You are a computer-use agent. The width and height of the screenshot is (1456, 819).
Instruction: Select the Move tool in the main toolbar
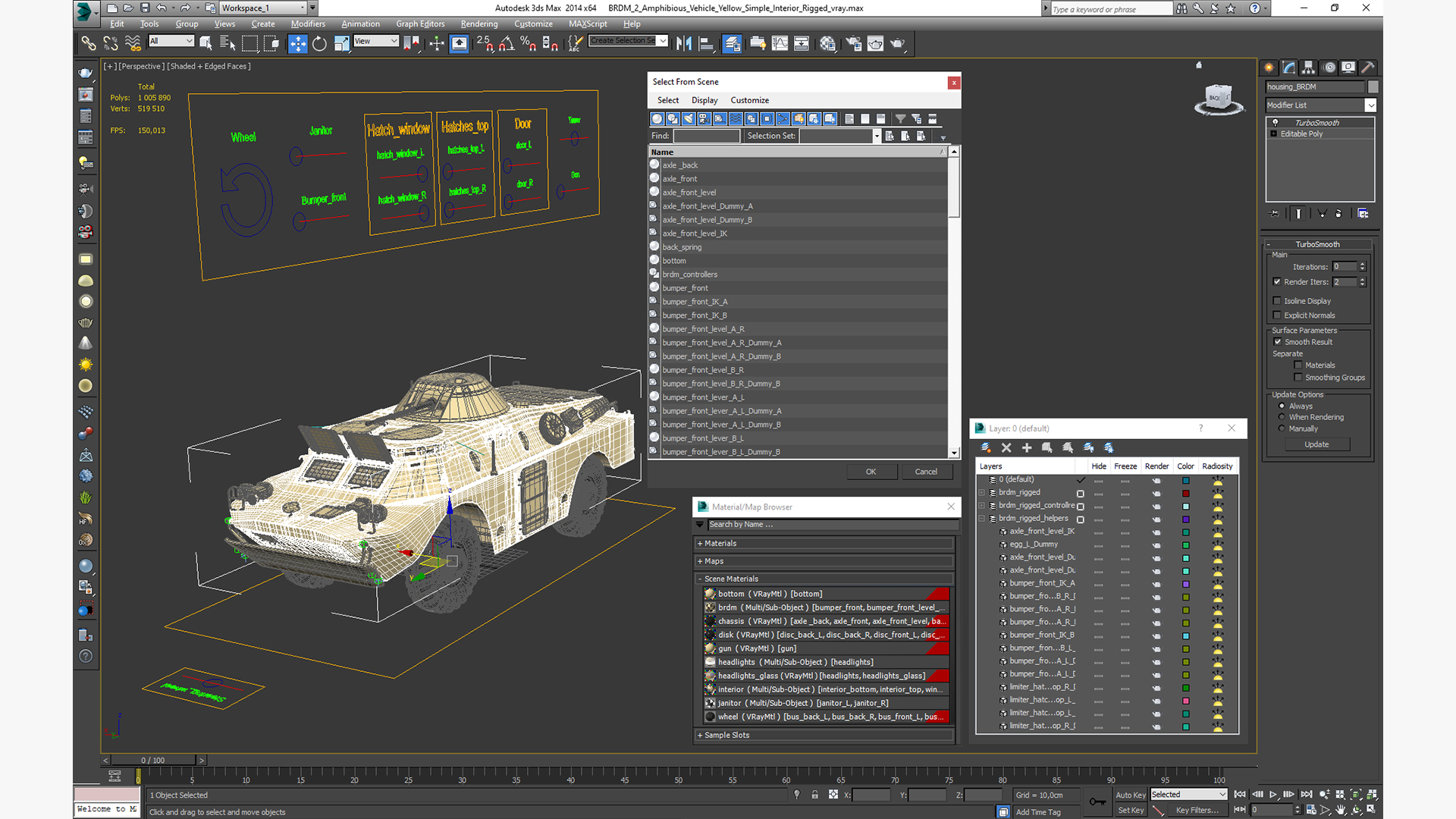[298, 43]
